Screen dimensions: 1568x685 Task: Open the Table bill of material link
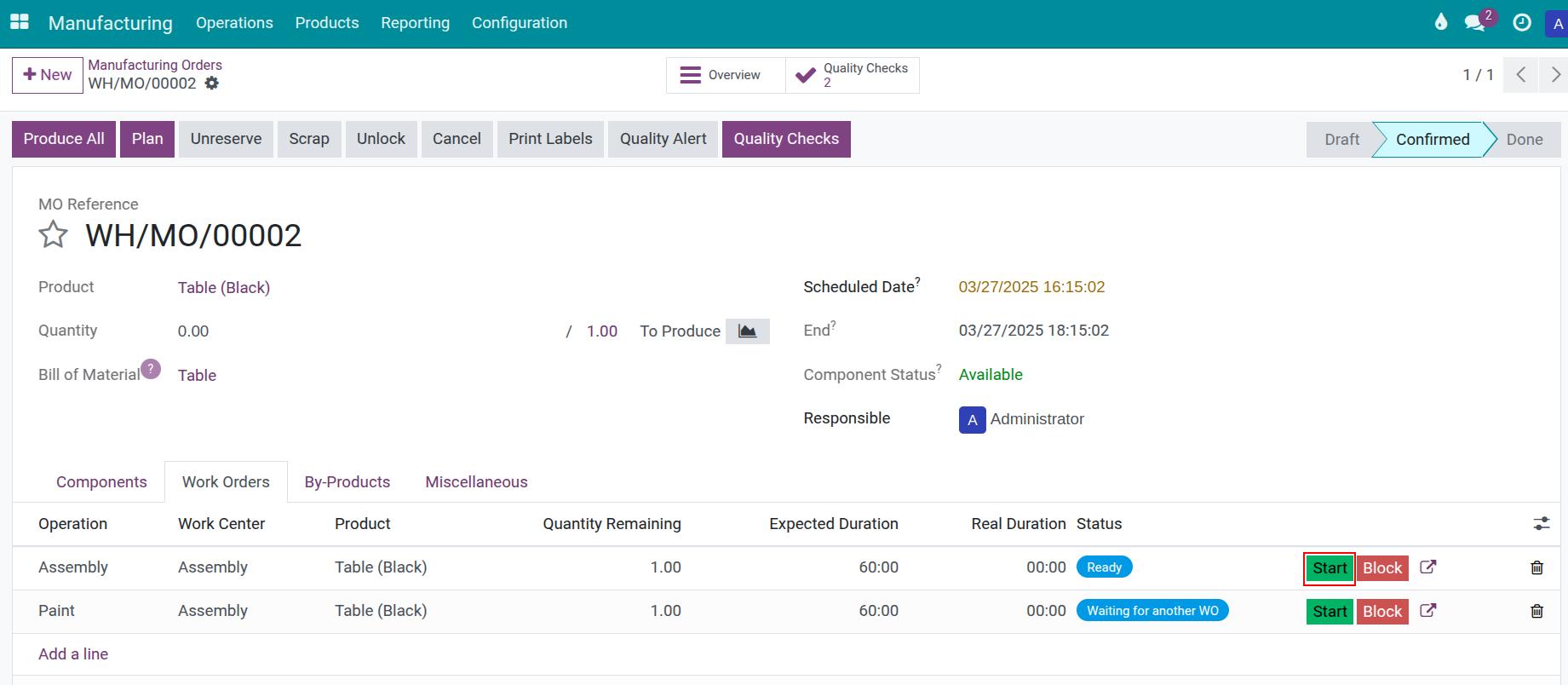[x=197, y=376]
